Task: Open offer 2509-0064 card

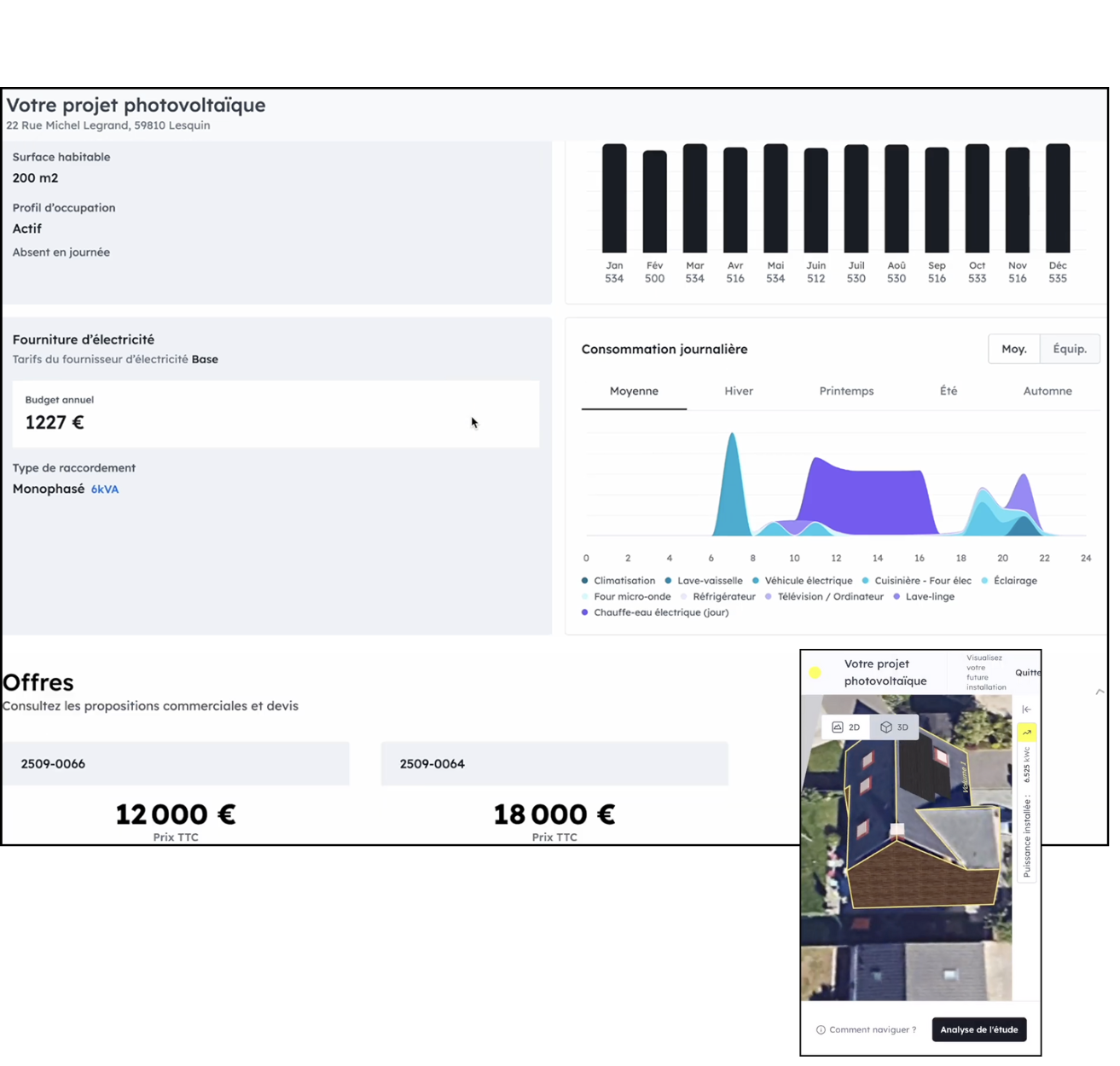Action: pyautogui.click(x=554, y=764)
